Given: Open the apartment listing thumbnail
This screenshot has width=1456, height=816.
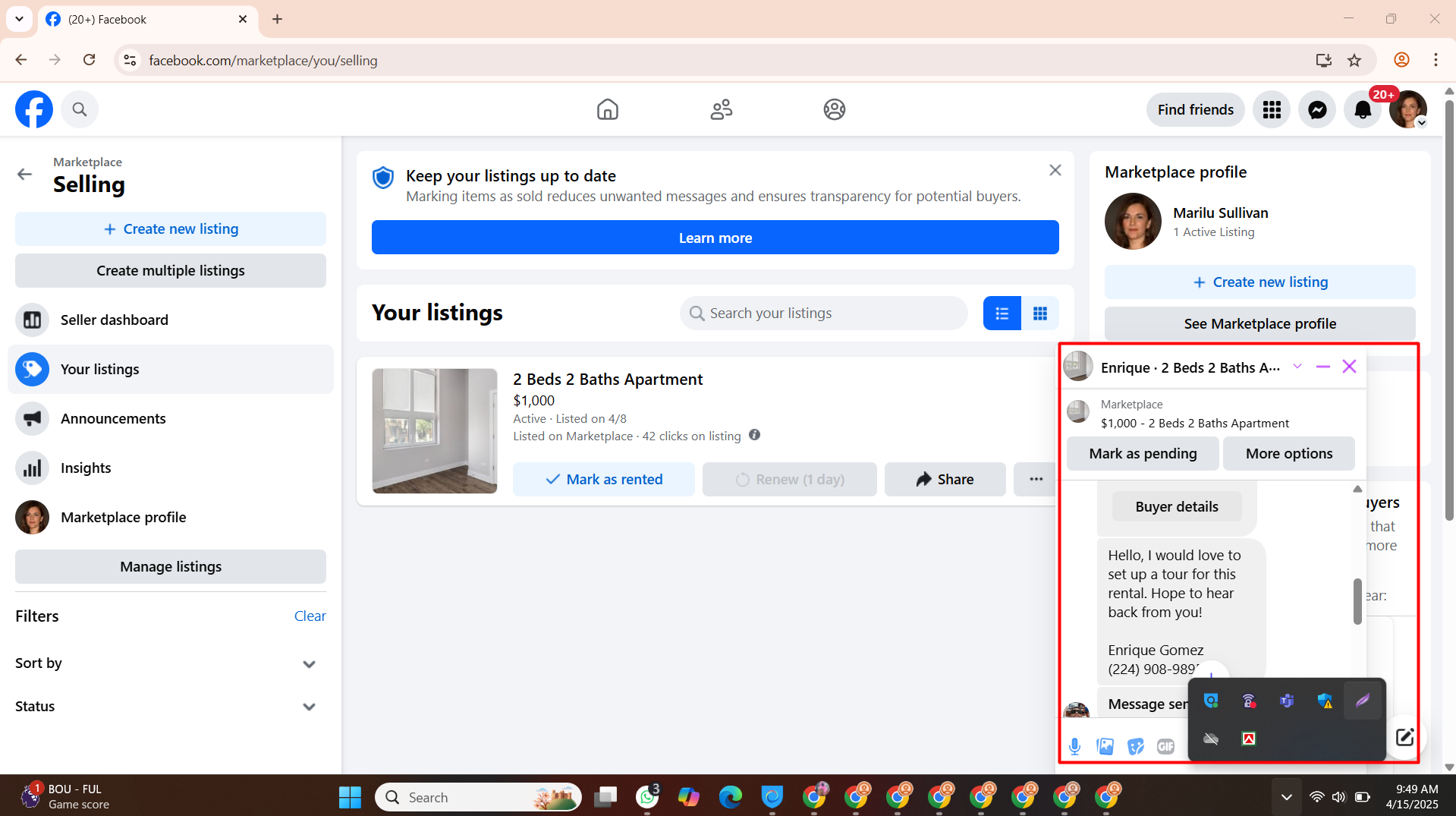Looking at the screenshot, I should pos(435,430).
